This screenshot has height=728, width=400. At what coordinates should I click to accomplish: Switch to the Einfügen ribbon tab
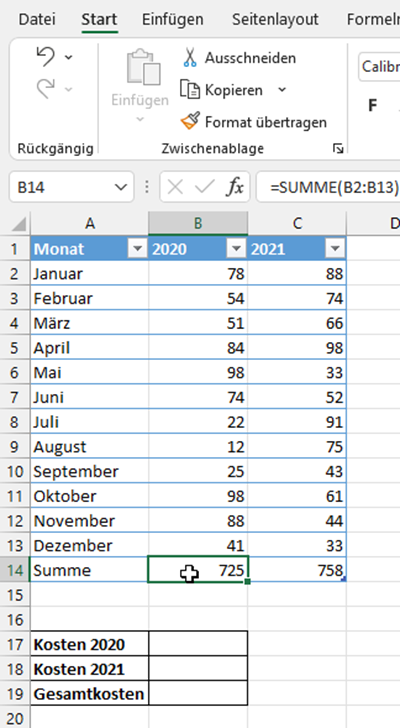173,20
